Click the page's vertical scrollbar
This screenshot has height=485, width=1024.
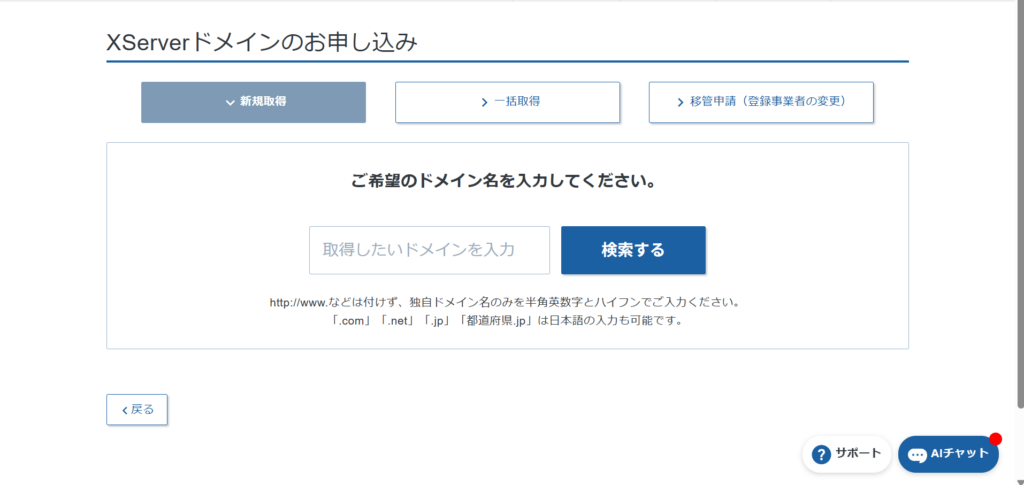[x=1019, y=204]
